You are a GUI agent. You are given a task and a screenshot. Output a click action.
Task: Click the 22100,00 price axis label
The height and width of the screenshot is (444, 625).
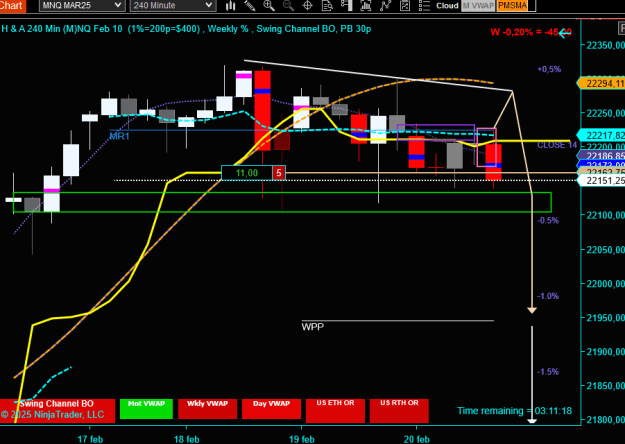(x=605, y=215)
